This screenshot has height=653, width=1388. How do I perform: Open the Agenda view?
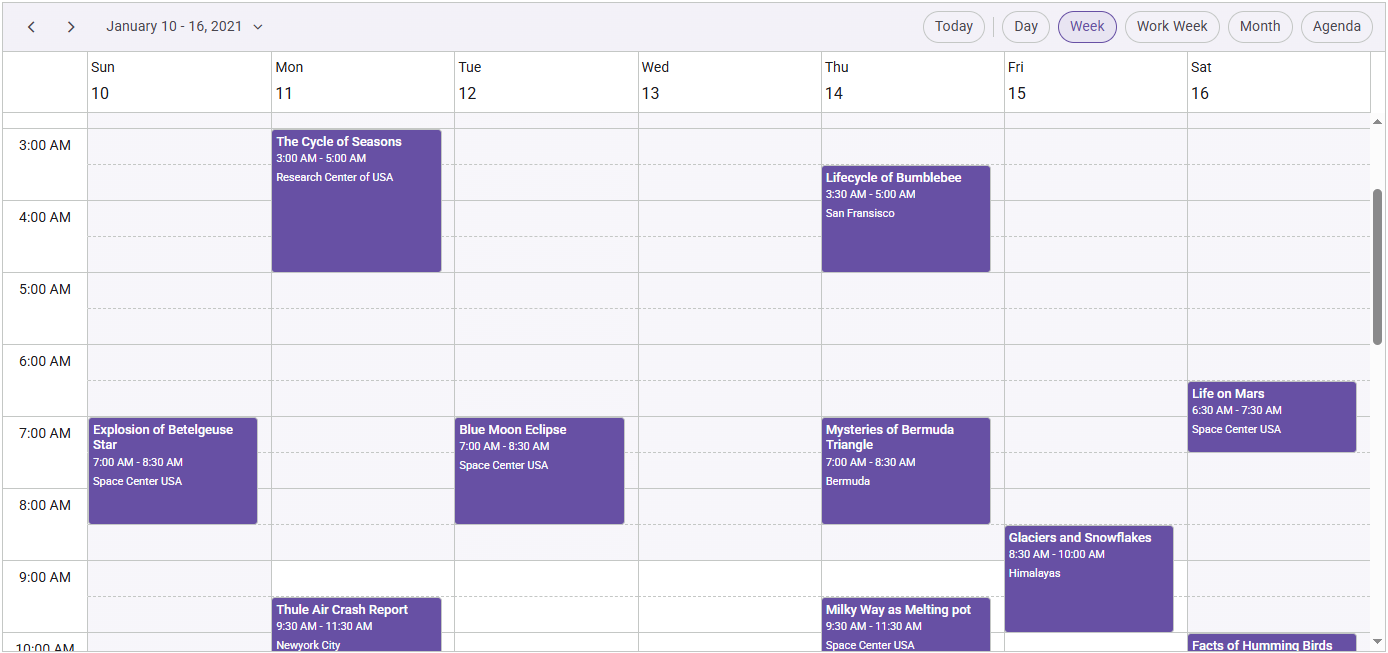click(1337, 26)
